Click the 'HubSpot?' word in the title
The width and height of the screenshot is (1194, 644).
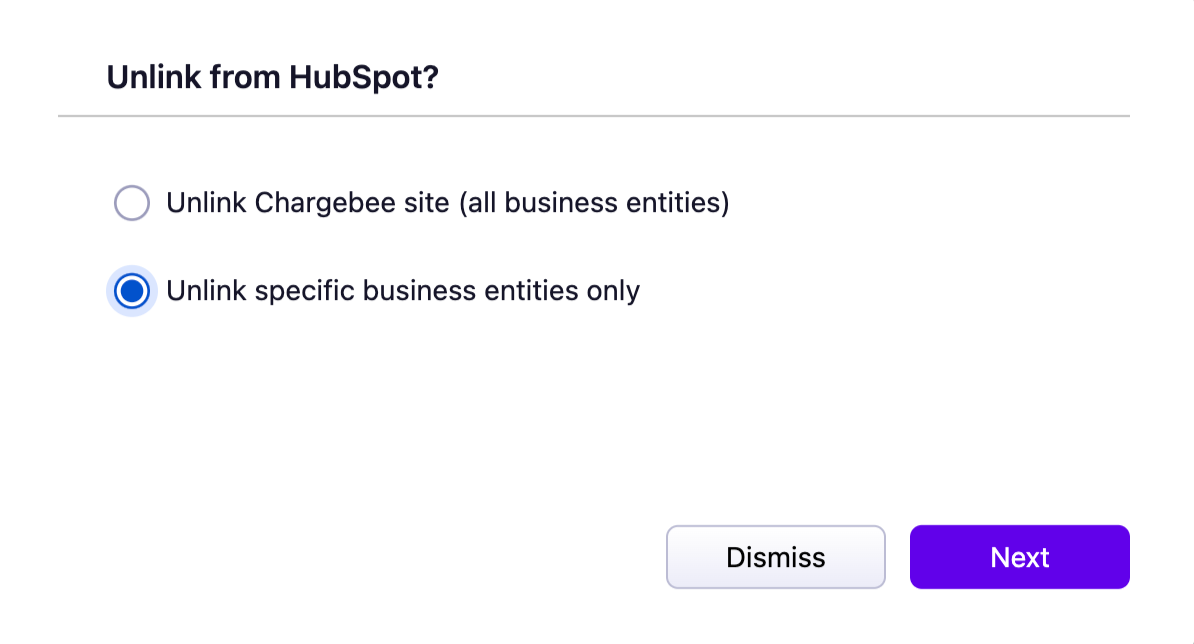(364, 77)
